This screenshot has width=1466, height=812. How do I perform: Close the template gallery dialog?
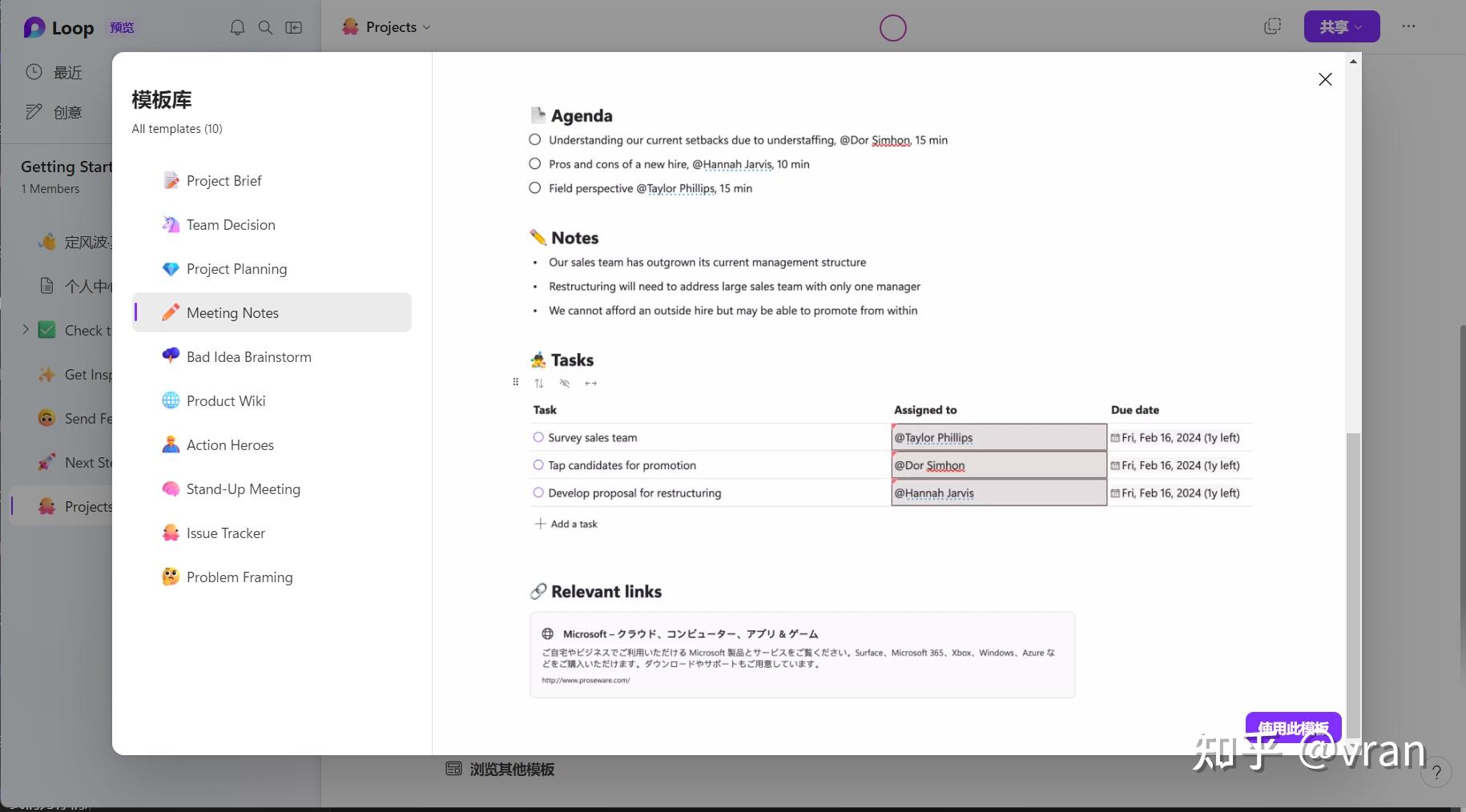(1325, 79)
